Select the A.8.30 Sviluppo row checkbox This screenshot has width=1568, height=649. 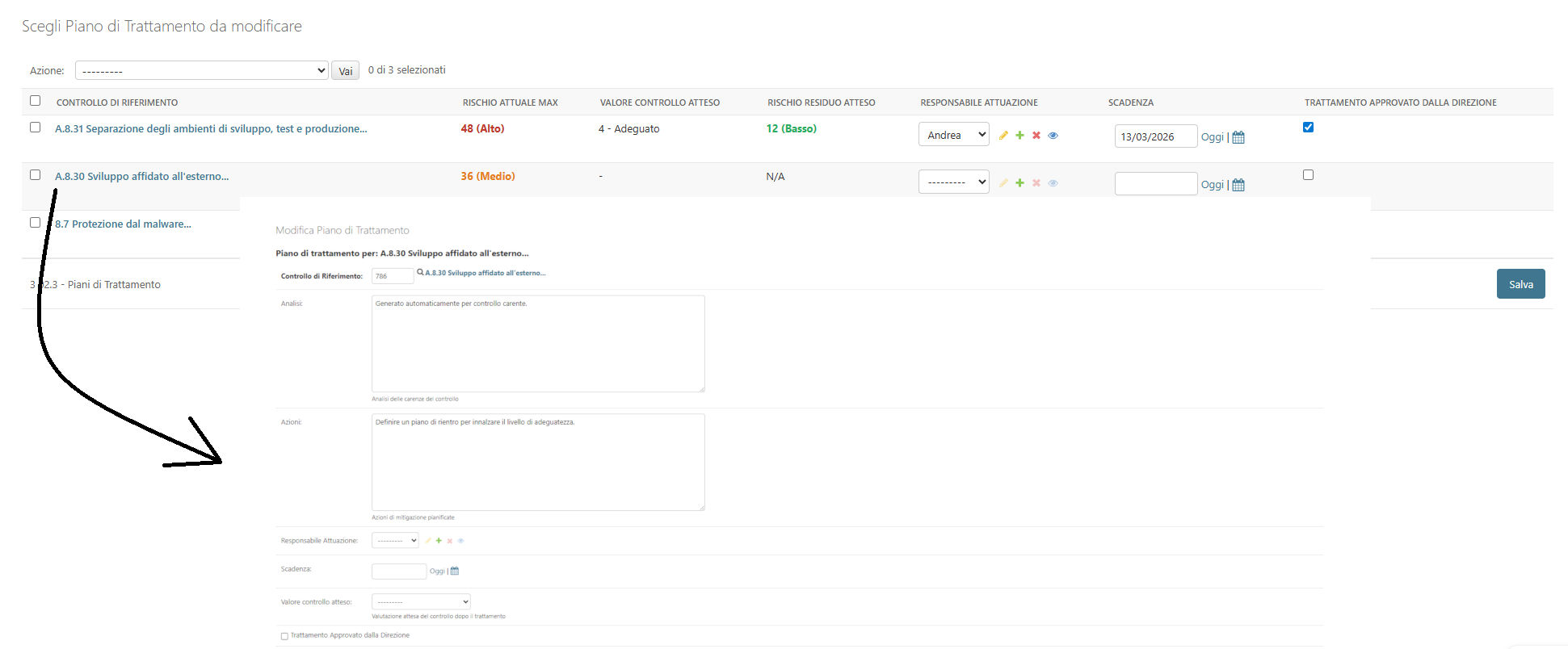[35, 175]
